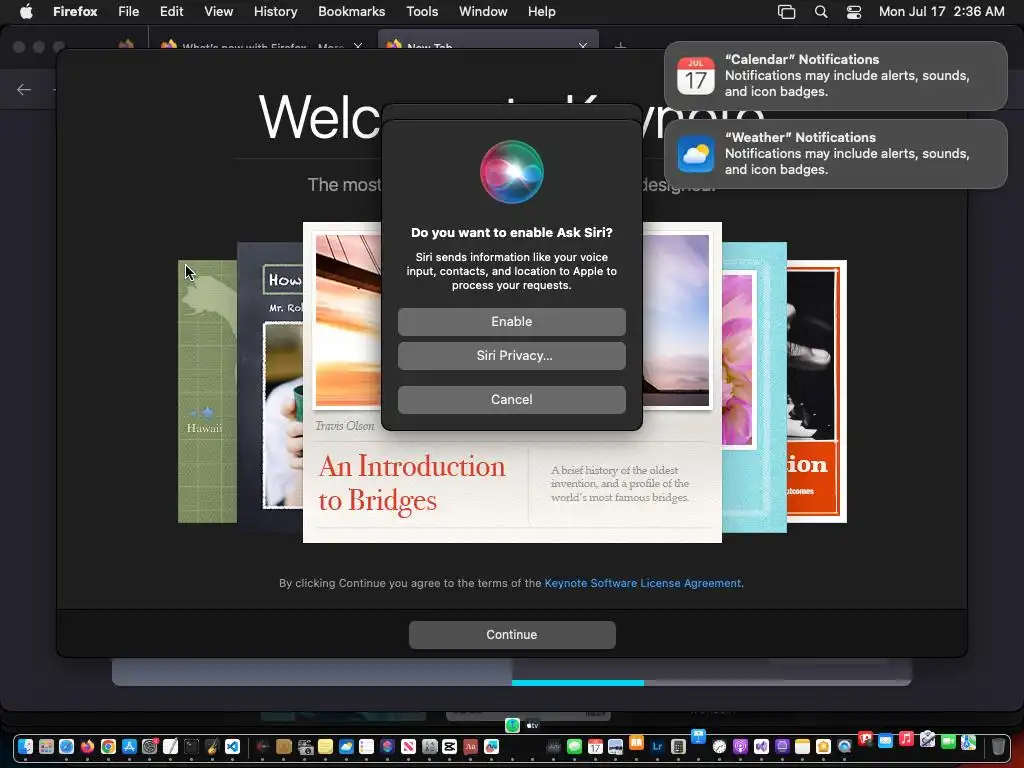Screen dimensions: 1024x768
Task: Open Shortcuts from the Dock
Action: click(387, 746)
